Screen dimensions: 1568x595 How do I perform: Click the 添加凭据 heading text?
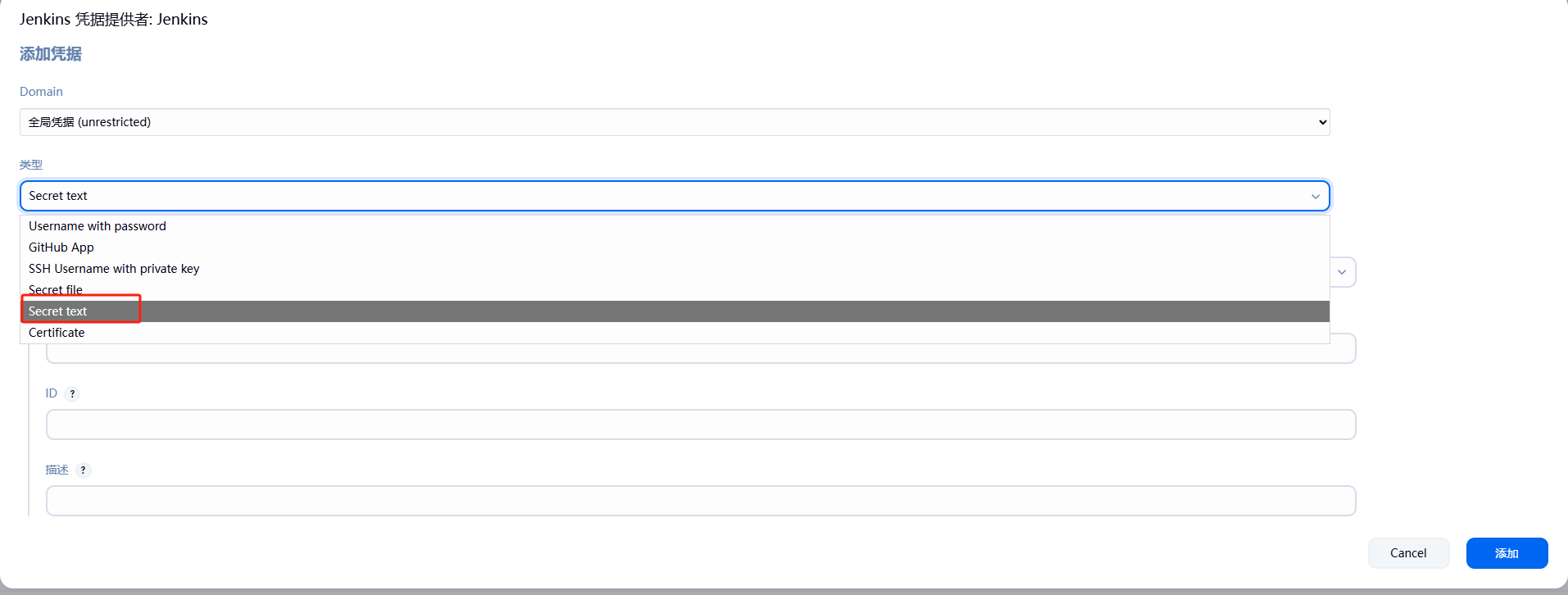click(x=51, y=54)
